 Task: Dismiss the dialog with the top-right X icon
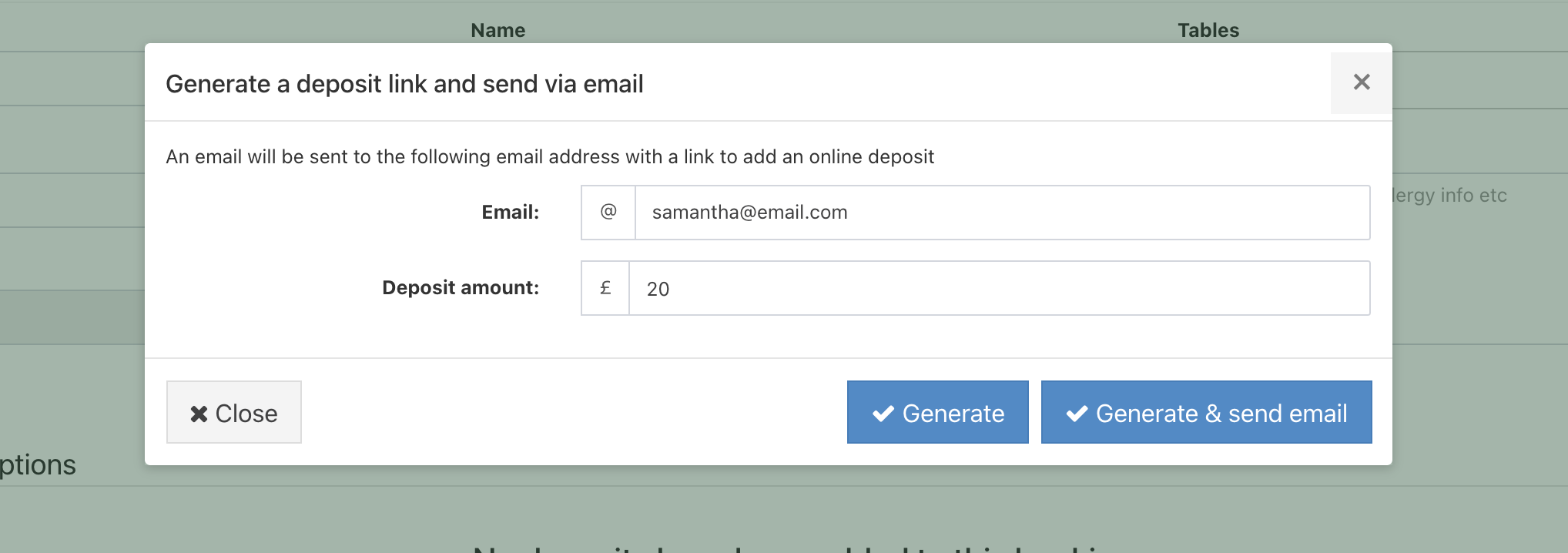coord(1361,82)
